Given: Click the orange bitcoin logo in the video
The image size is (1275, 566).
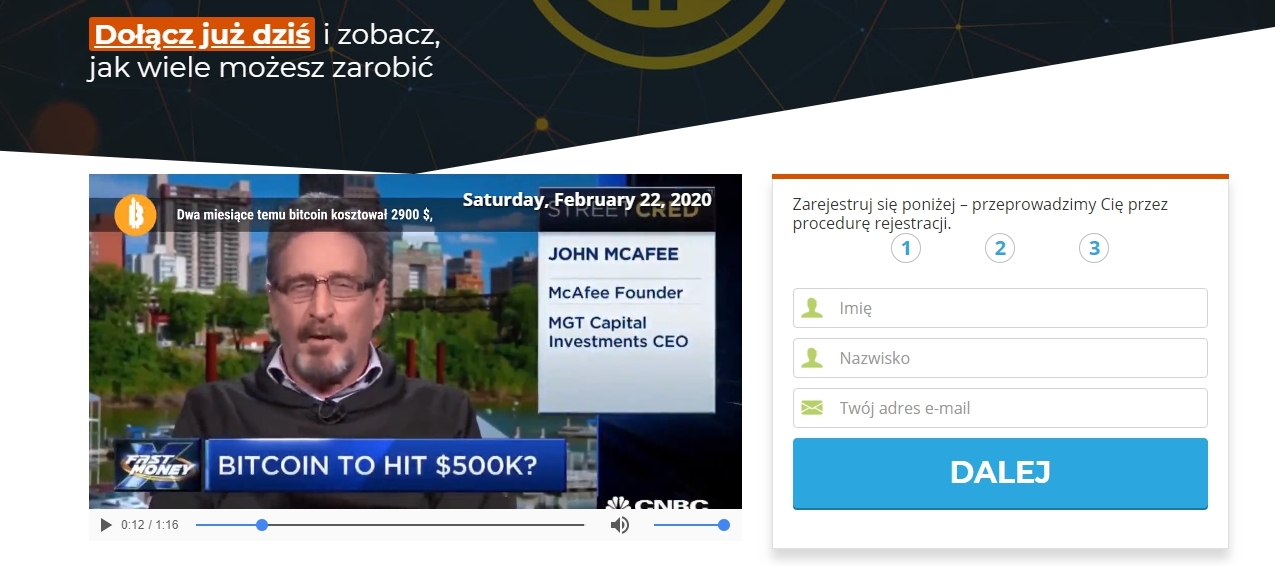Looking at the screenshot, I should pos(135,214).
